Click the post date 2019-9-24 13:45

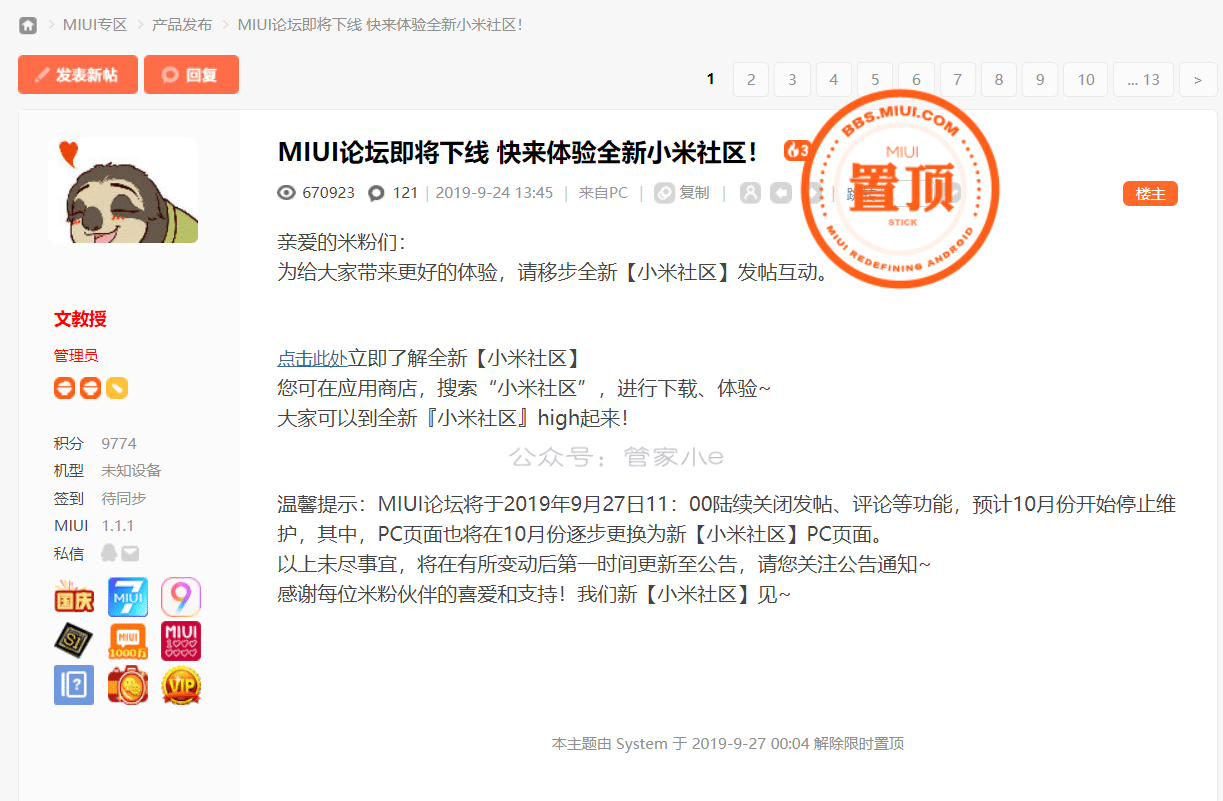(494, 193)
